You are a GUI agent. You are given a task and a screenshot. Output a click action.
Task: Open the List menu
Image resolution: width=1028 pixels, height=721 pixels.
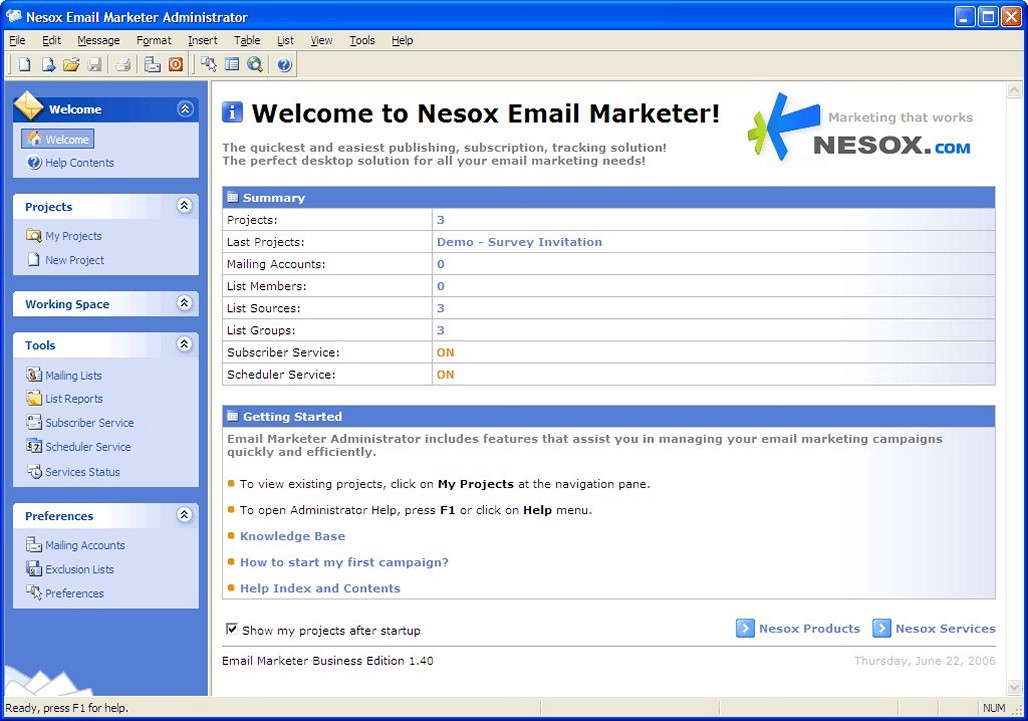tap(285, 40)
